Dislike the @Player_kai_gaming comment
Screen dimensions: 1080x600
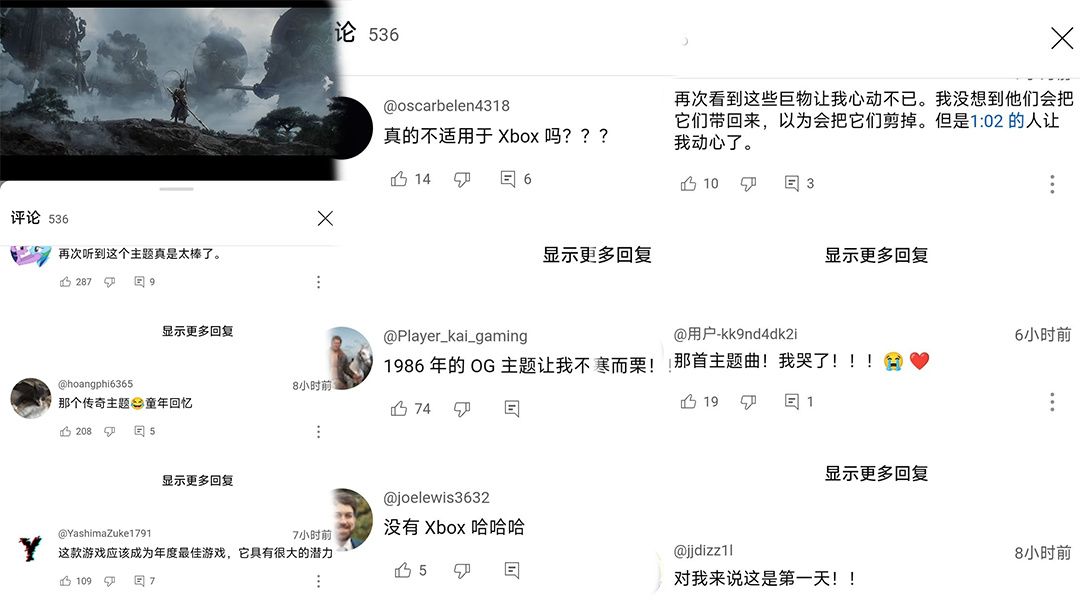462,409
